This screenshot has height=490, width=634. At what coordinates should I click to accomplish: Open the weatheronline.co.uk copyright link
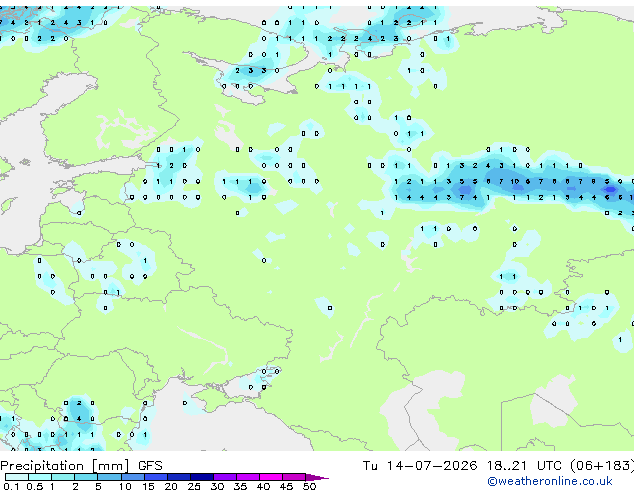(550, 481)
